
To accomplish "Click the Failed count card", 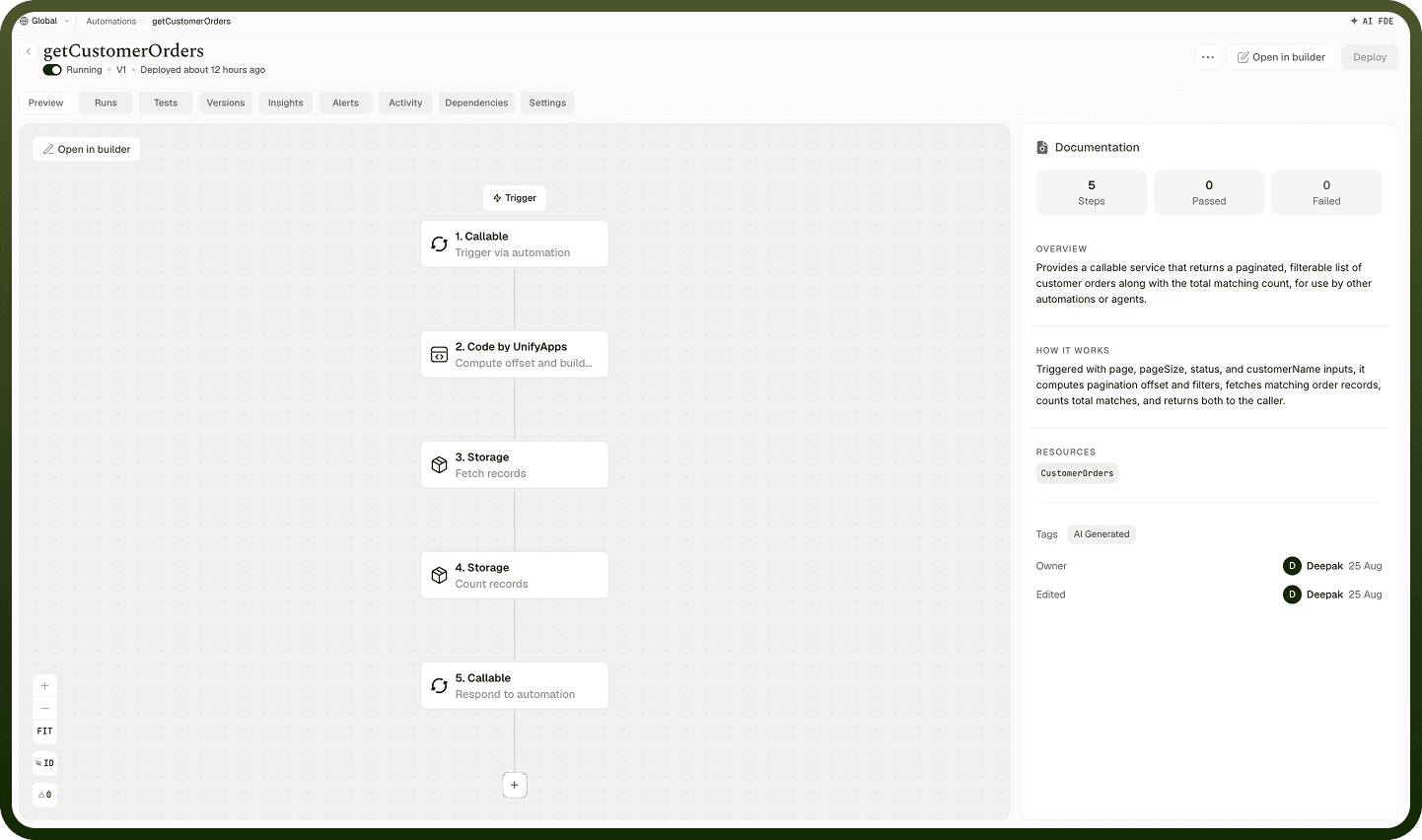I will point(1326,192).
